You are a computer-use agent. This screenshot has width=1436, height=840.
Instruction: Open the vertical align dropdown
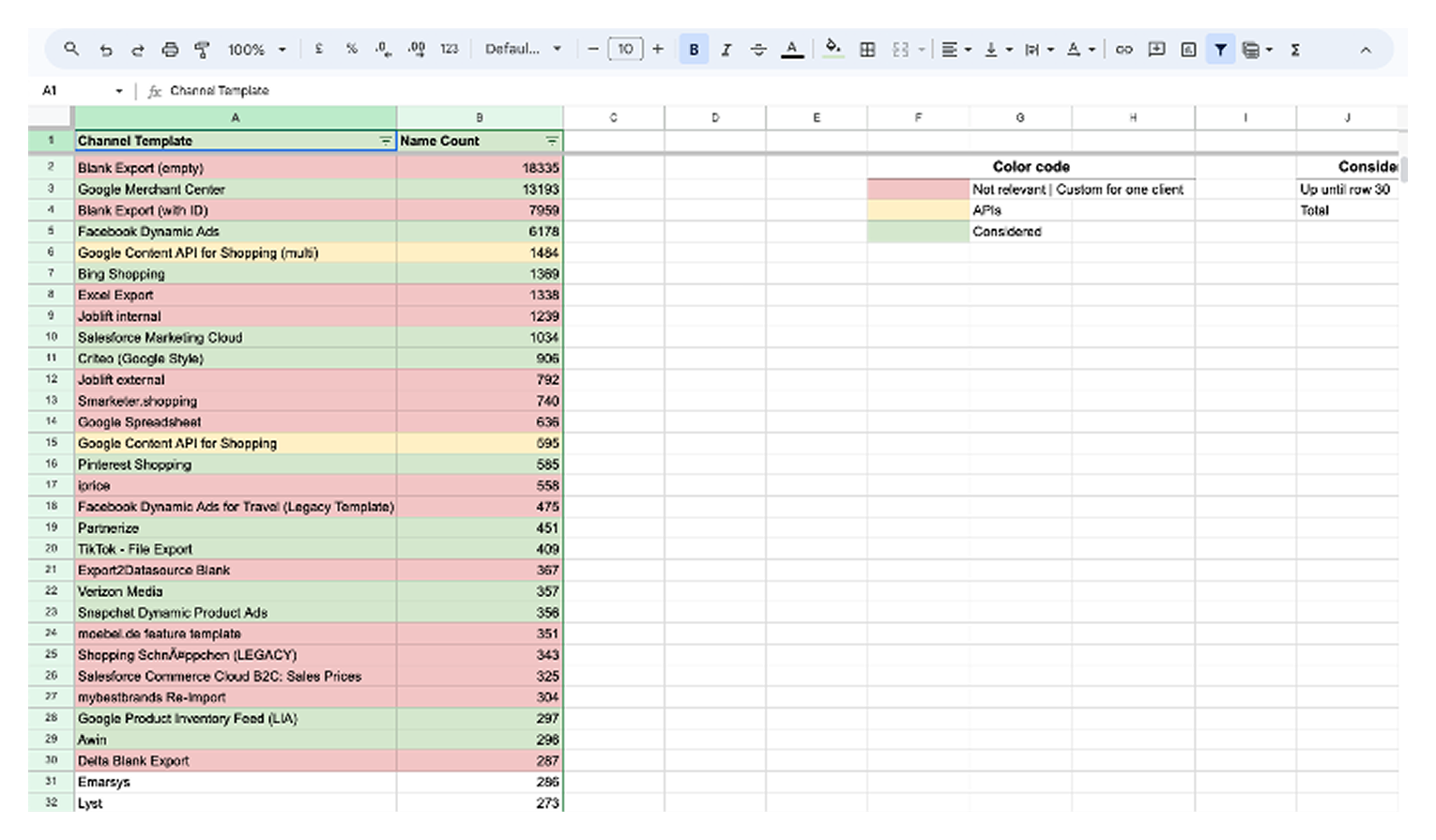click(997, 50)
